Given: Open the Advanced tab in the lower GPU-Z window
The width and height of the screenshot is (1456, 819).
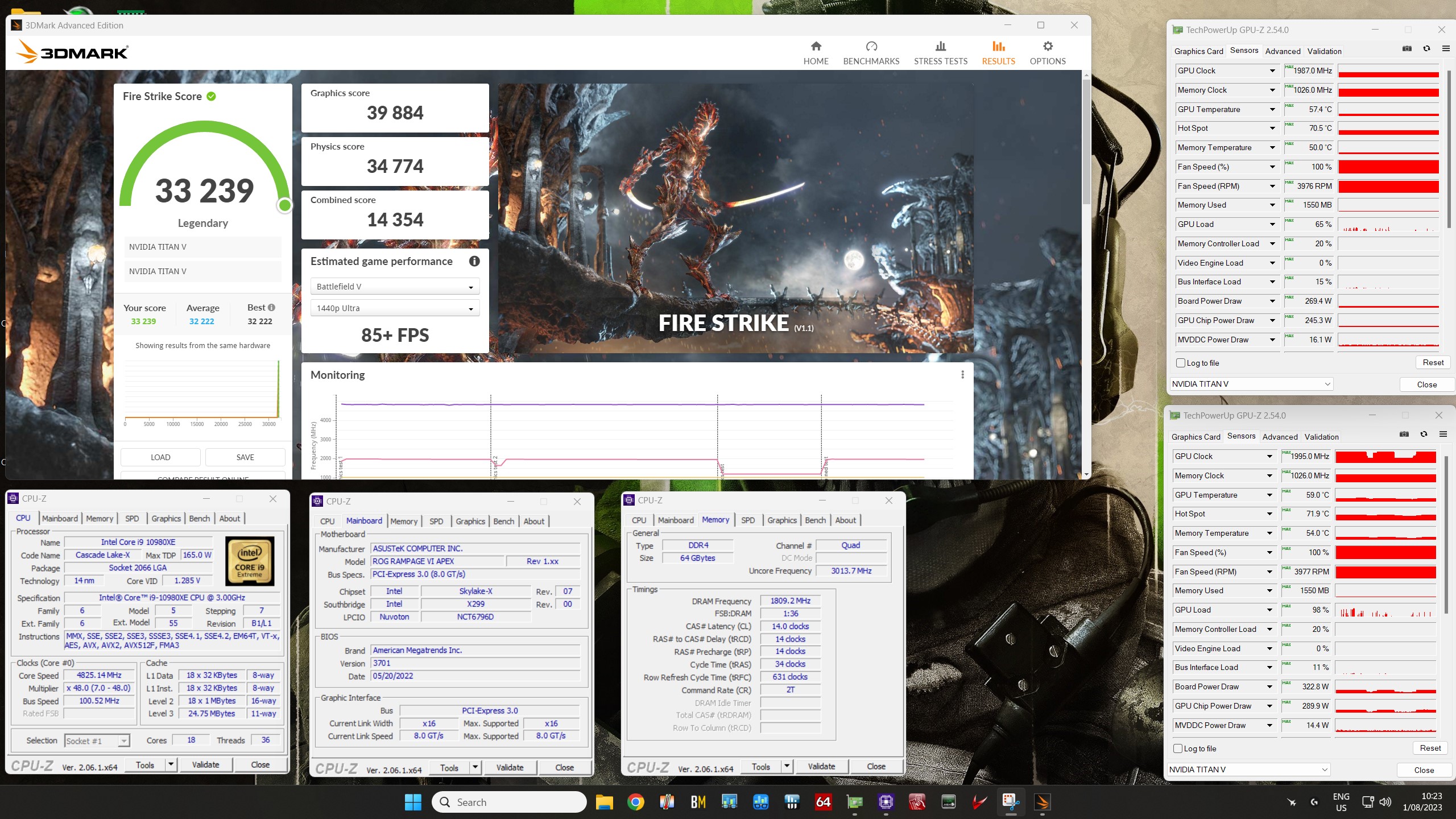Looking at the screenshot, I should pos(1280,437).
